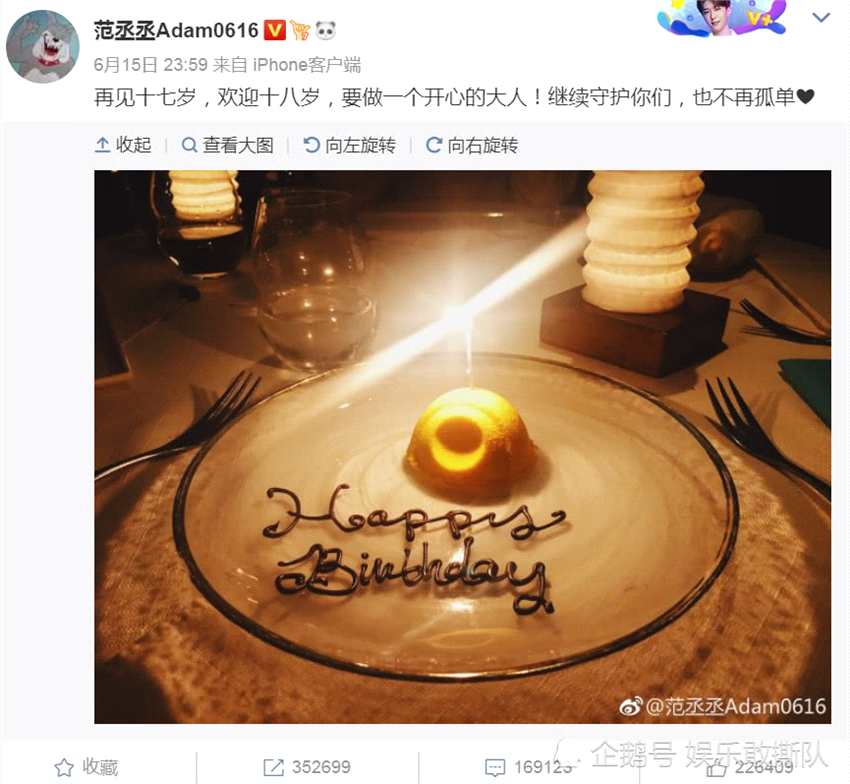Screen dimensions: 850x784
Task: Toggle favorite with the 收藏 star
Action: 63,767
